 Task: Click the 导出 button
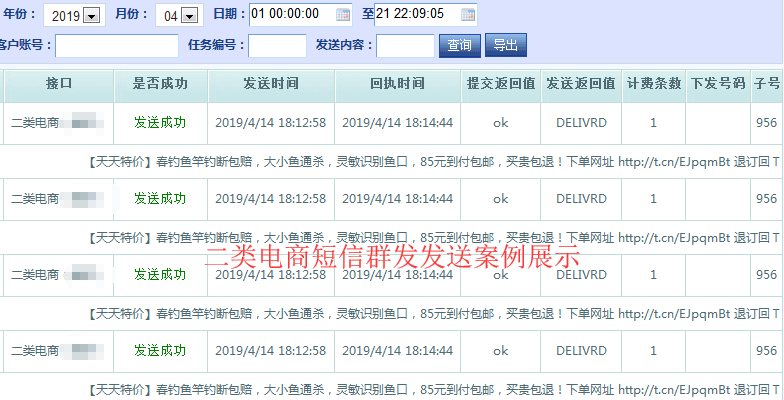(x=506, y=46)
